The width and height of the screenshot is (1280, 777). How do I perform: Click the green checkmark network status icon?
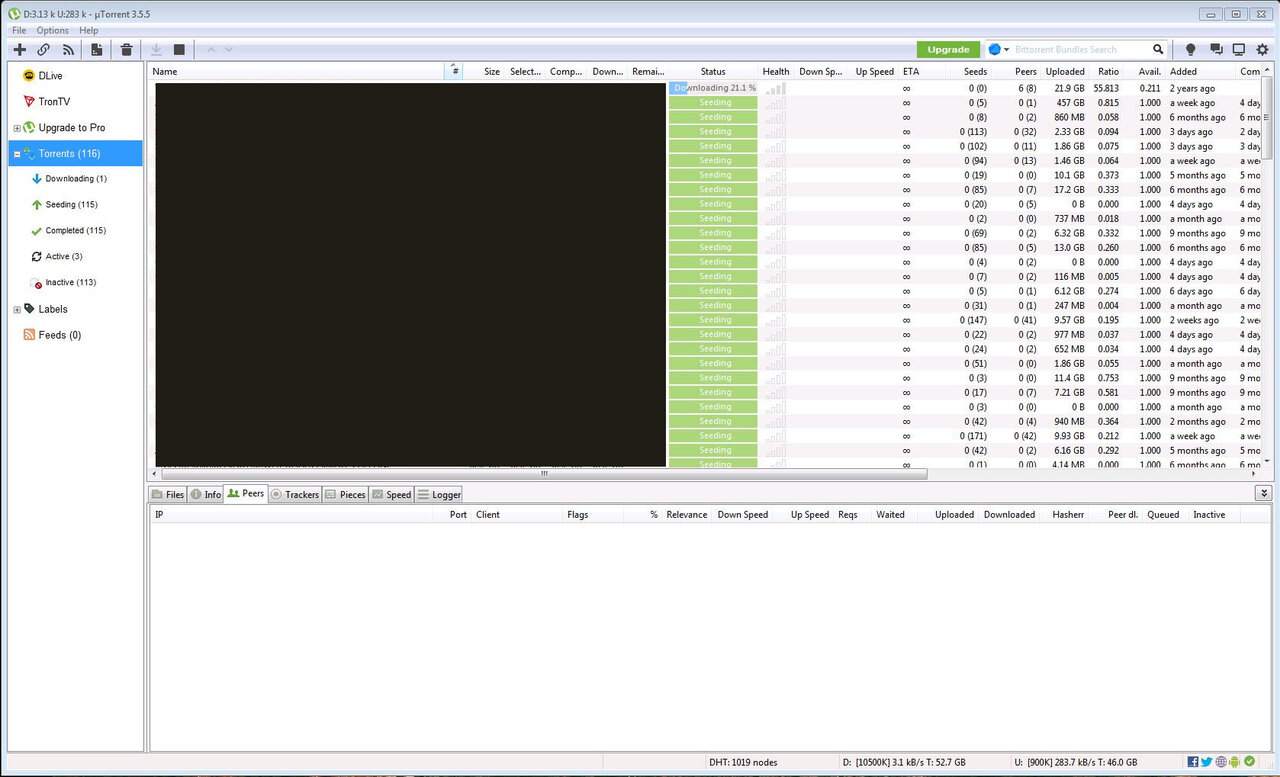click(1249, 762)
